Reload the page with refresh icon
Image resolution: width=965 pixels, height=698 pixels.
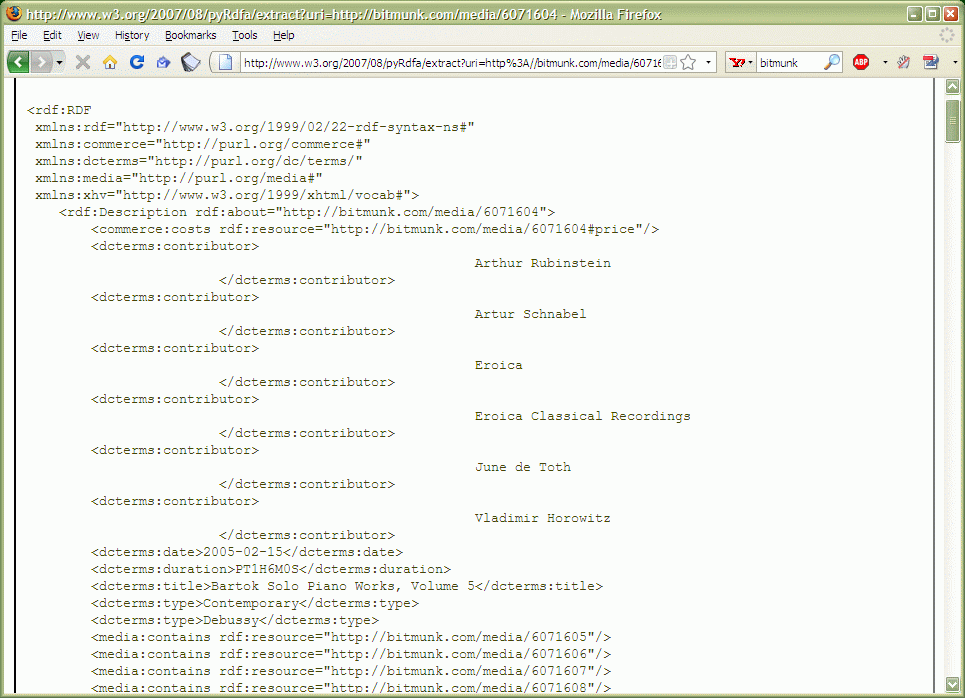[137, 62]
